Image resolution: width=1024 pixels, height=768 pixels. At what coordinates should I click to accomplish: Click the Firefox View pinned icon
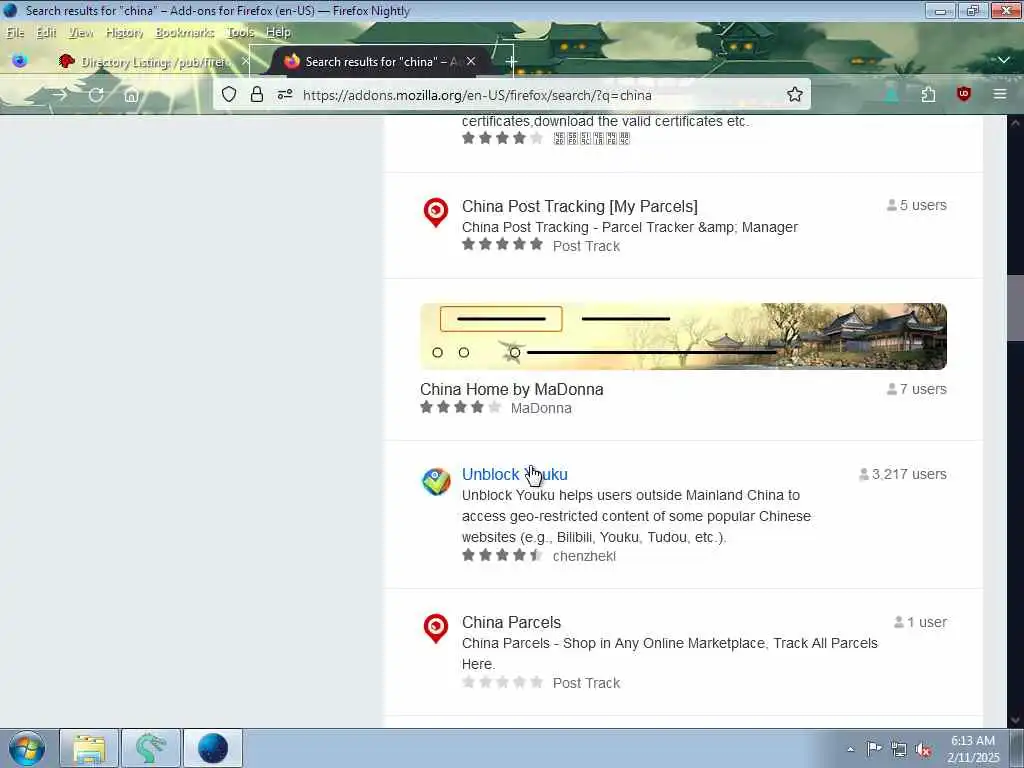pyautogui.click(x=20, y=61)
